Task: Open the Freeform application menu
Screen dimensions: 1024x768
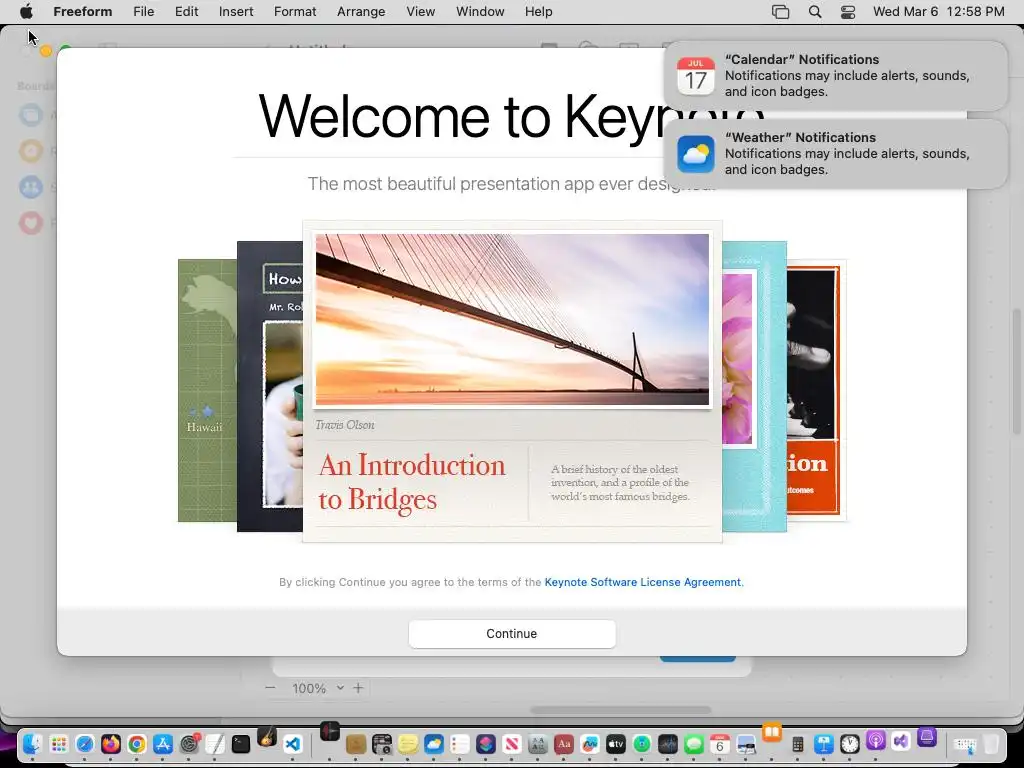Action: (82, 12)
